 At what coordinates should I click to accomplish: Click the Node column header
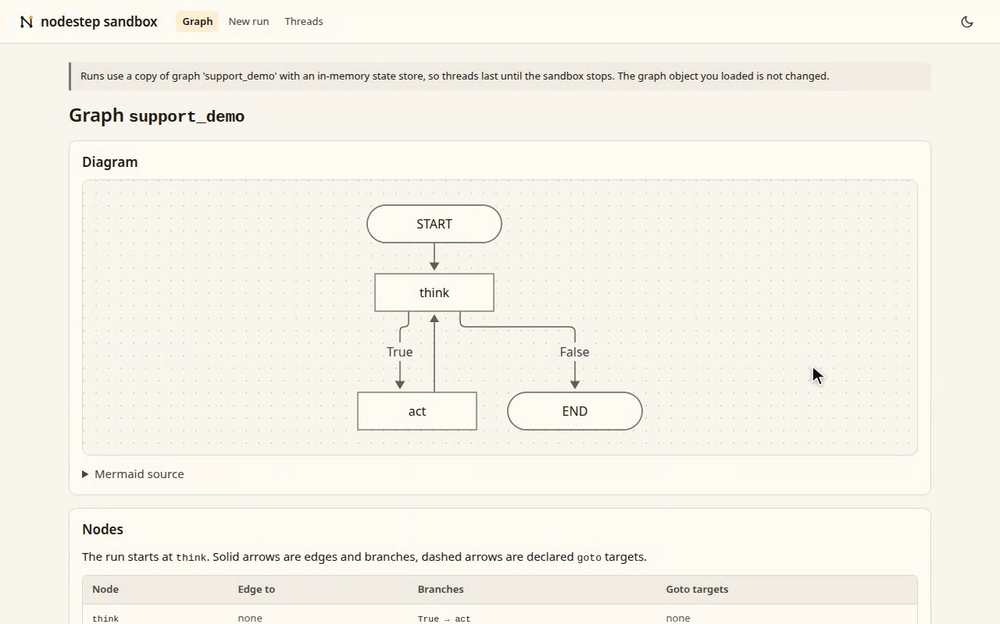pyautogui.click(x=105, y=590)
